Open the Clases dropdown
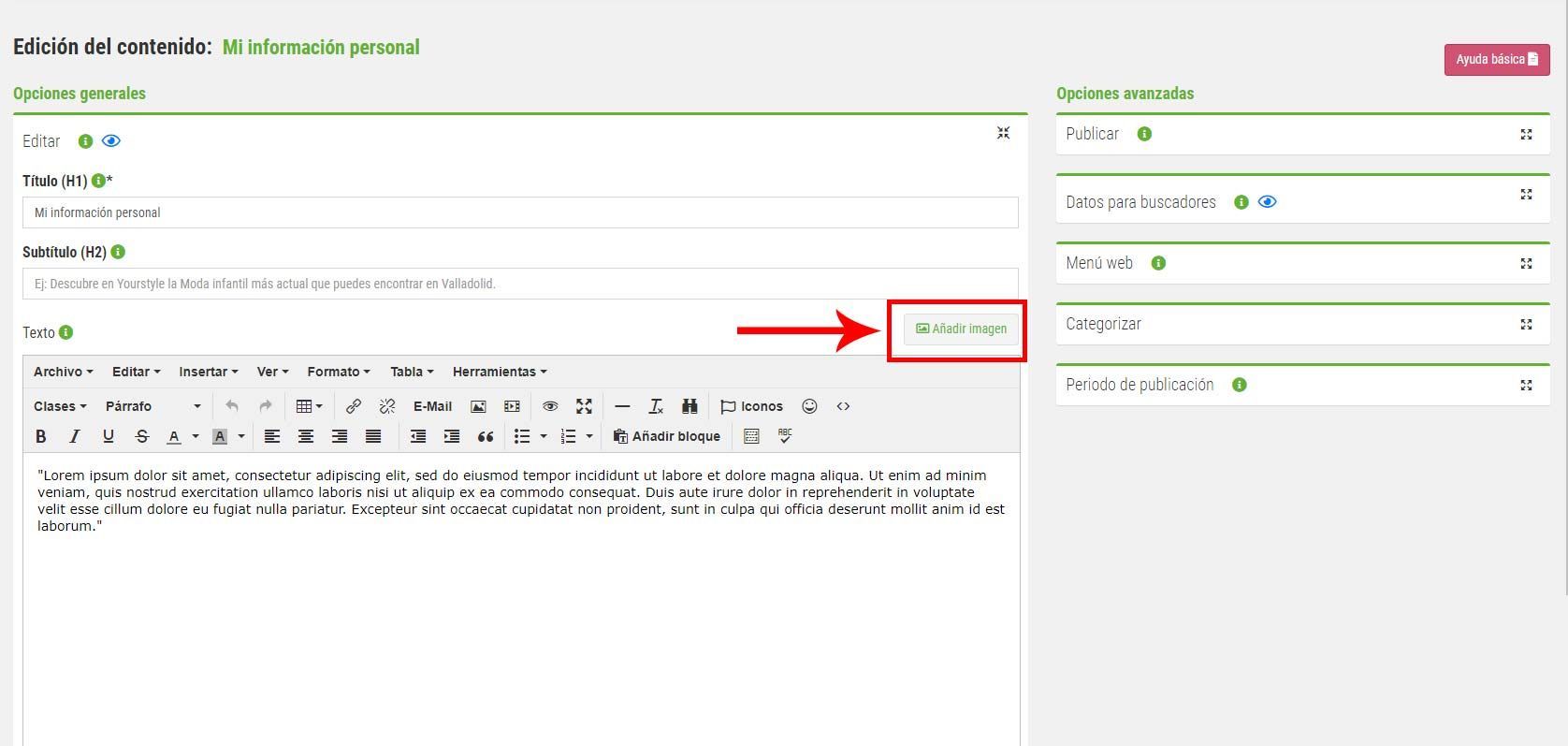The image size is (1568, 746). click(x=60, y=406)
